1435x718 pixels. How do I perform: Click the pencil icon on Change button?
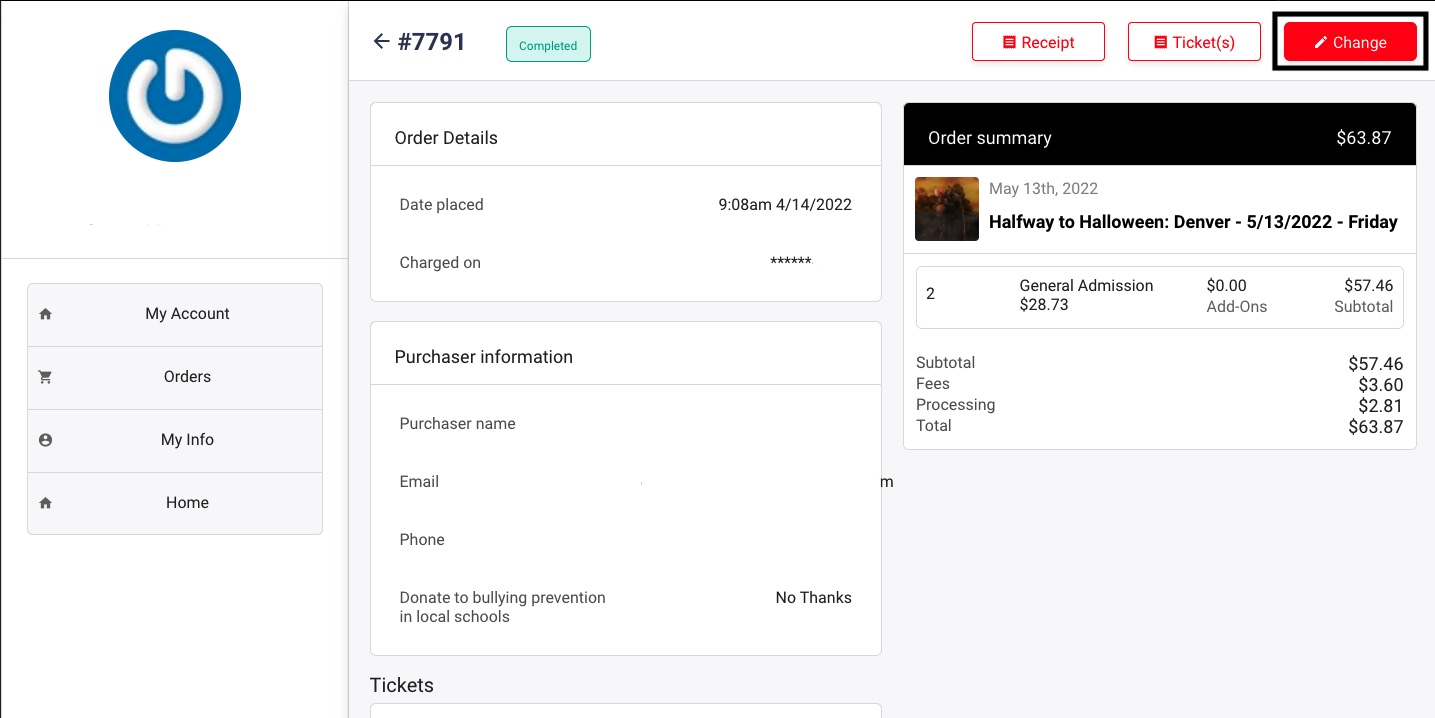[1320, 43]
